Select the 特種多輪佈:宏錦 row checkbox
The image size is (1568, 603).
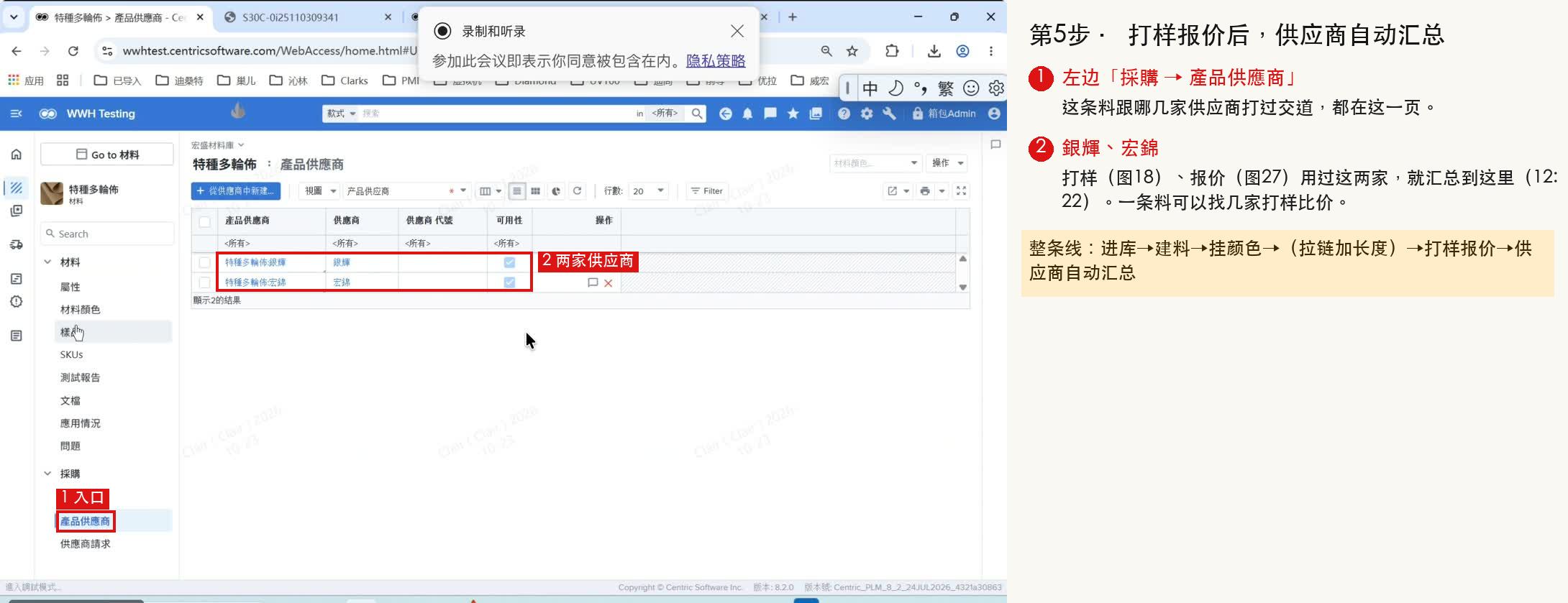tap(205, 283)
